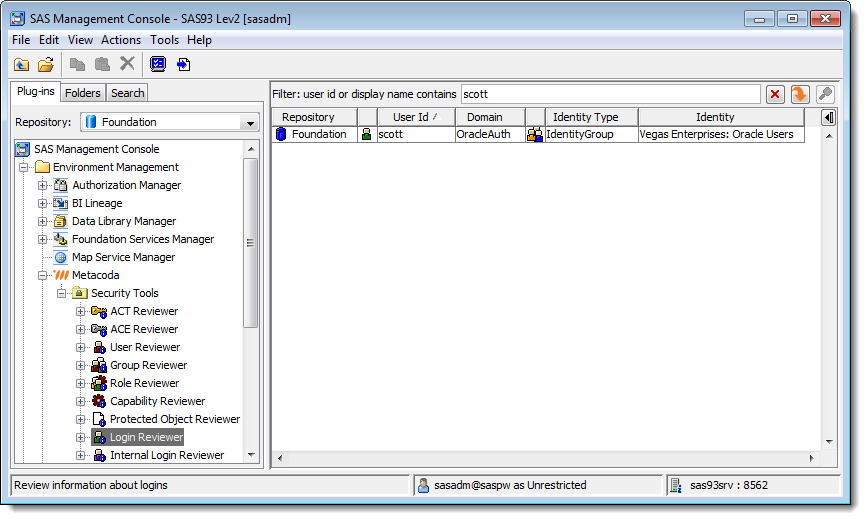This screenshot has height=520, width=866.
Task: Click the paste toolbar icon
Action: click(102, 65)
